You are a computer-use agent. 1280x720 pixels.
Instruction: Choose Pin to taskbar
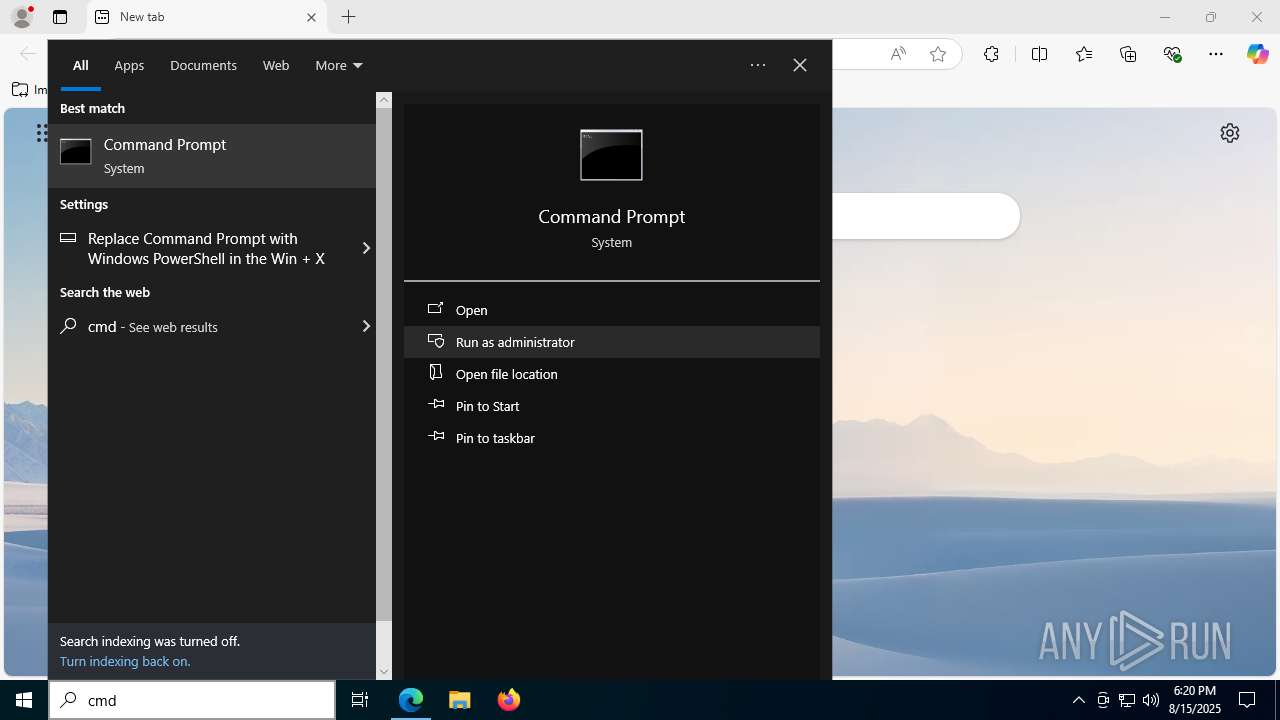[612, 438]
